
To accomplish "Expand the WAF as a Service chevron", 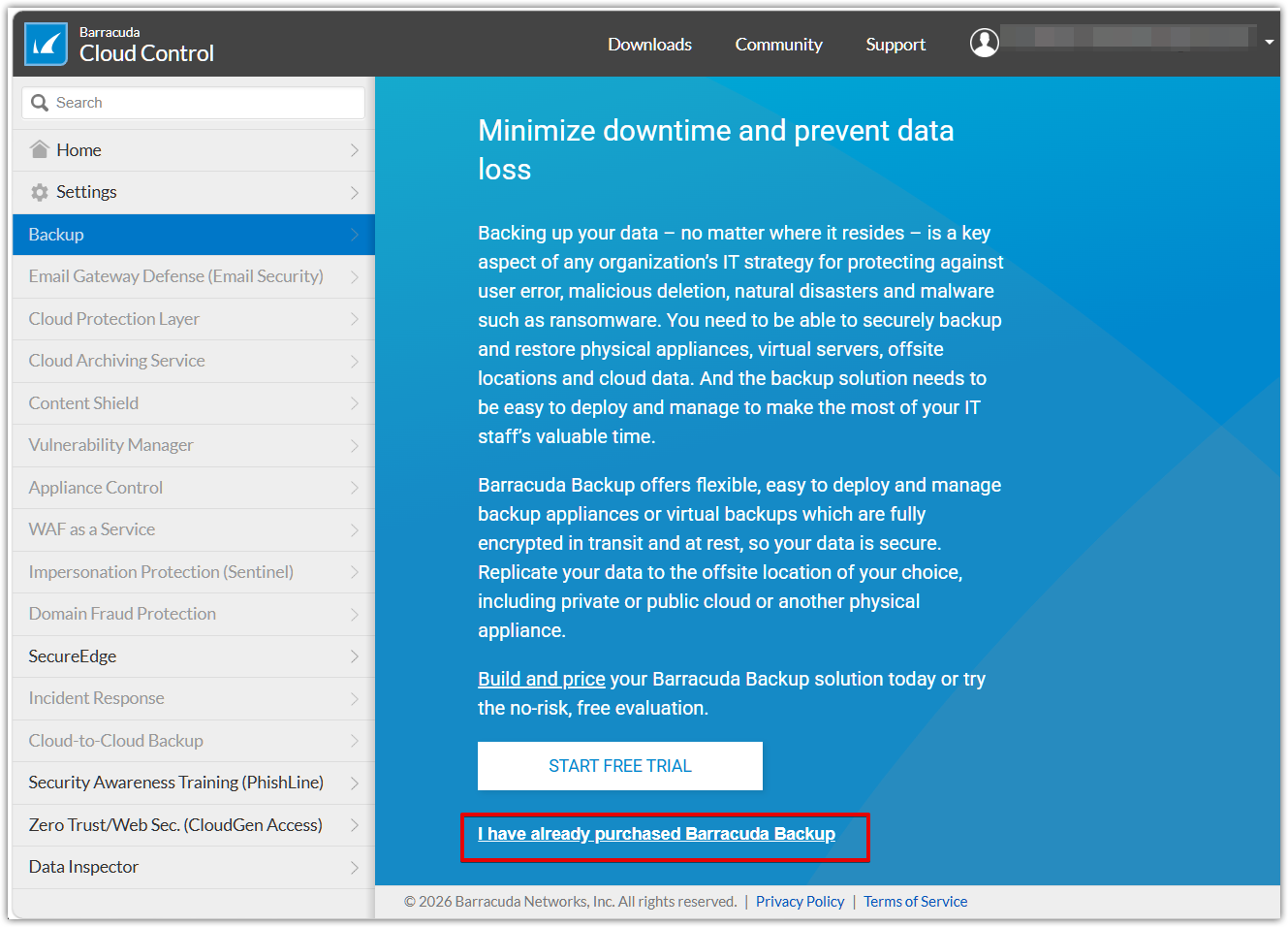I will coord(355,529).
